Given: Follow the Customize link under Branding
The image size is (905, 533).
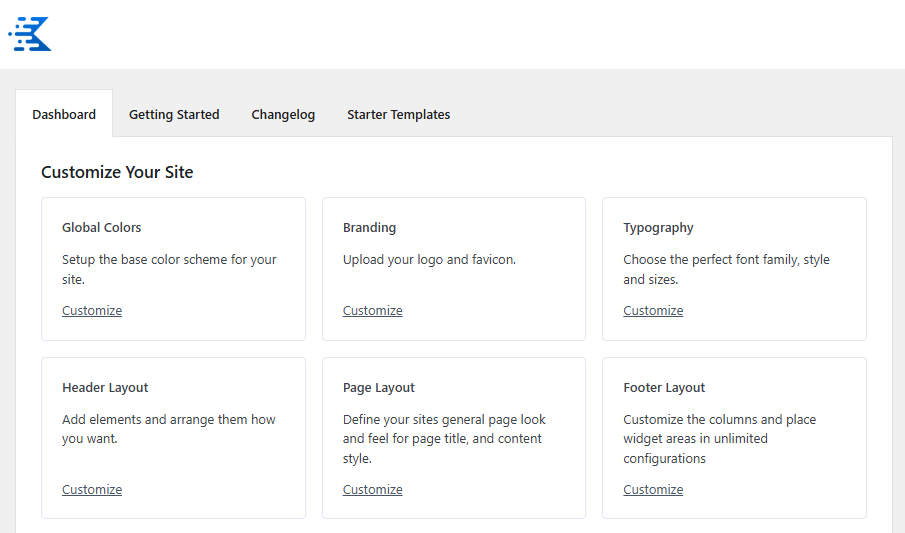Looking at the screenshot, I should [372, 311].
